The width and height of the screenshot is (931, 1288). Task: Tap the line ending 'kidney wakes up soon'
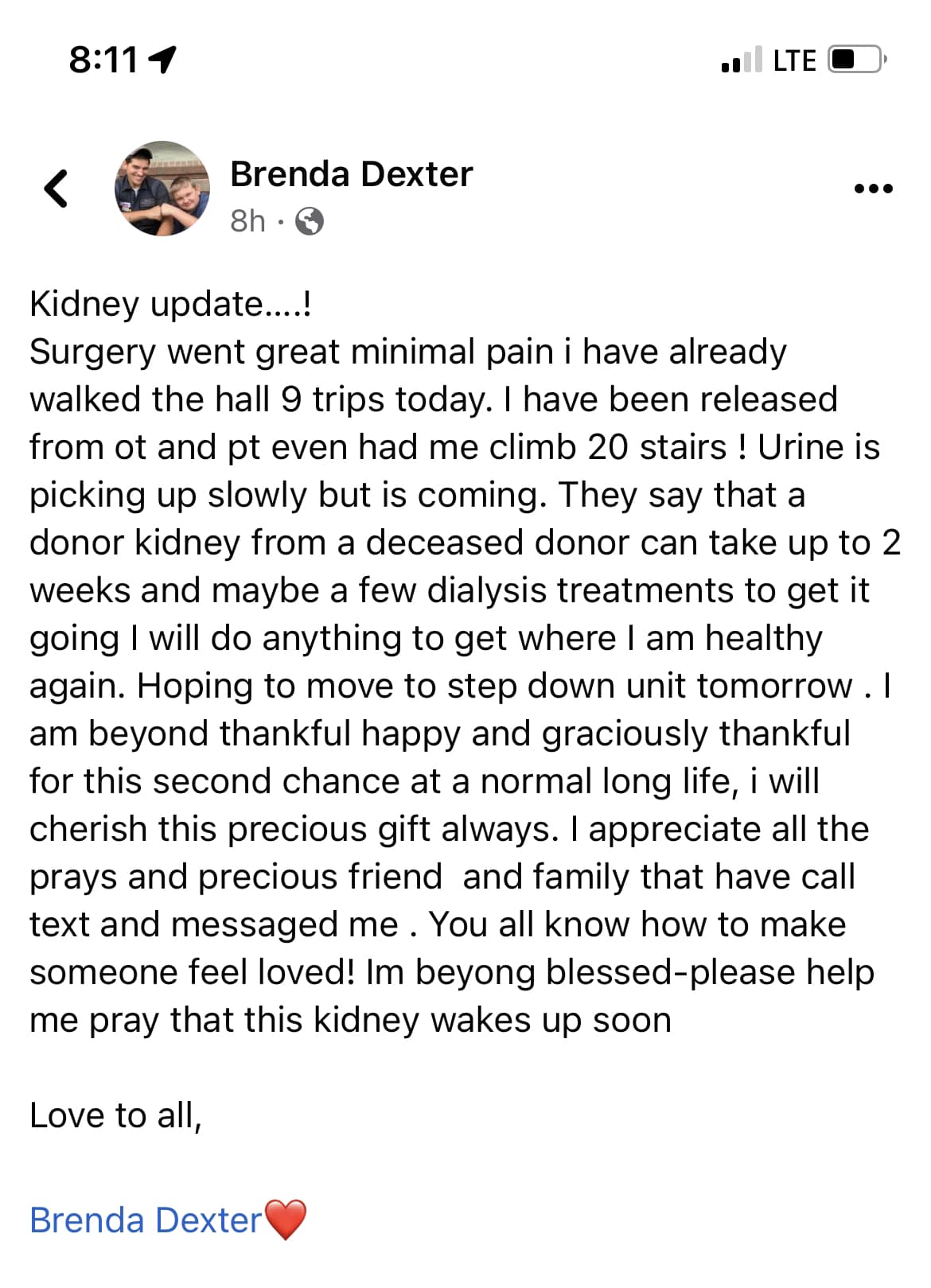click(350, 1020)
